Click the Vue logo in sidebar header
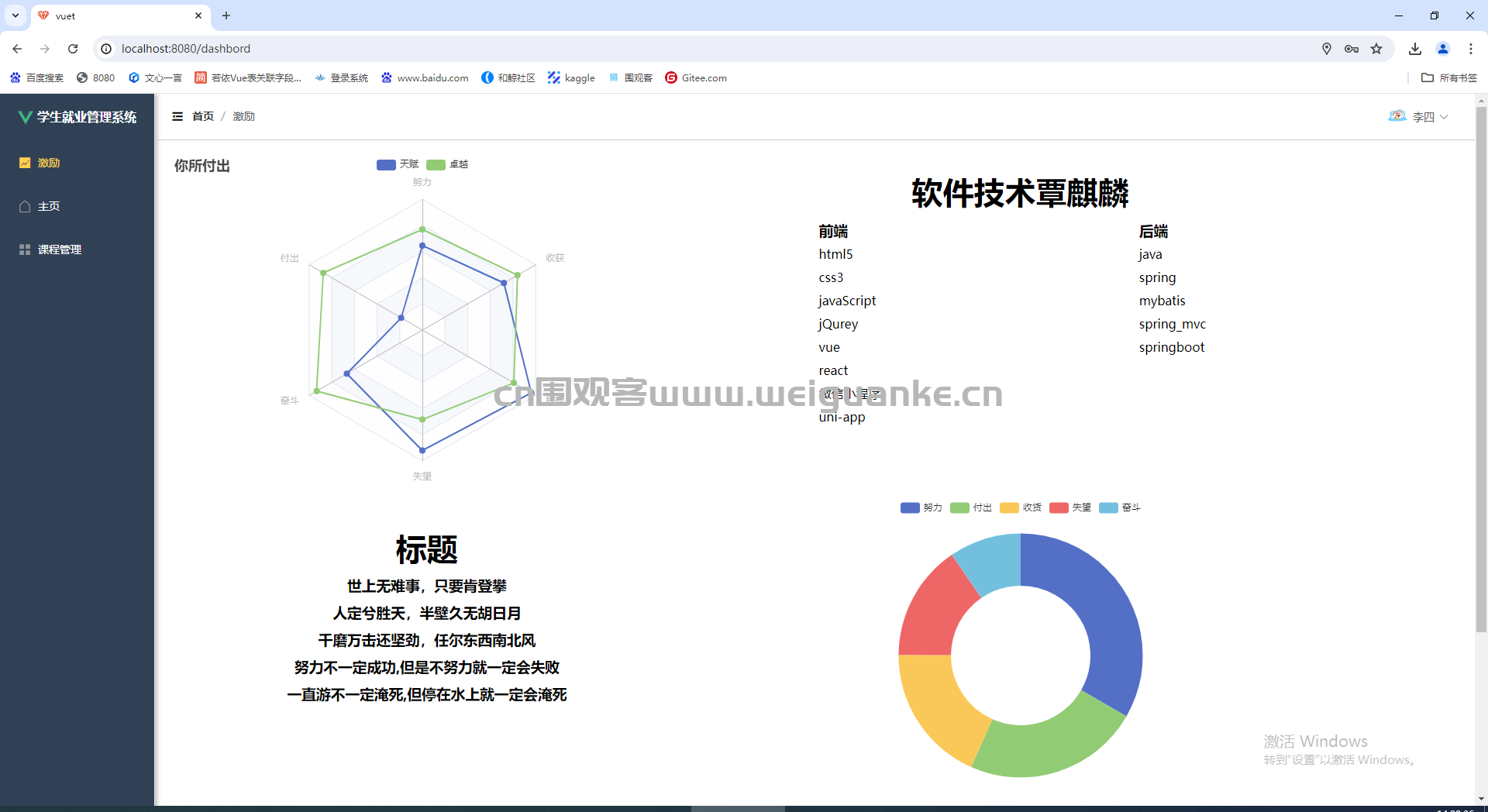 point(26,117)
